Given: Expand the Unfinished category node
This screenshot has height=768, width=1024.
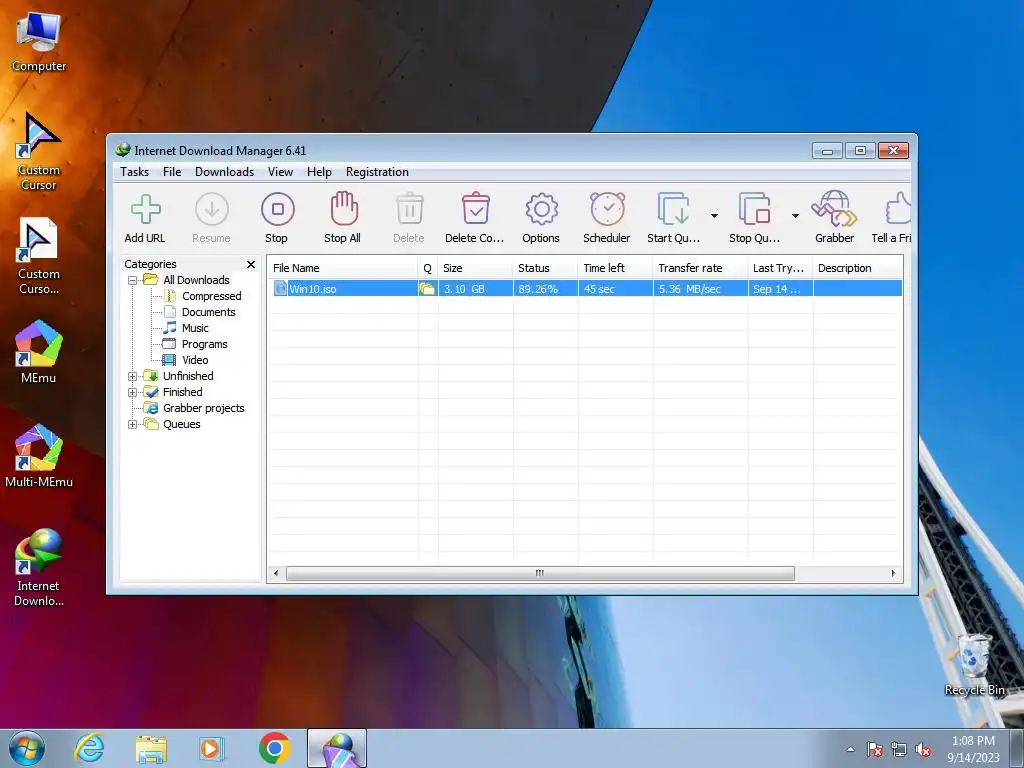Looking at the screenshot, I should tap(133, 376).
